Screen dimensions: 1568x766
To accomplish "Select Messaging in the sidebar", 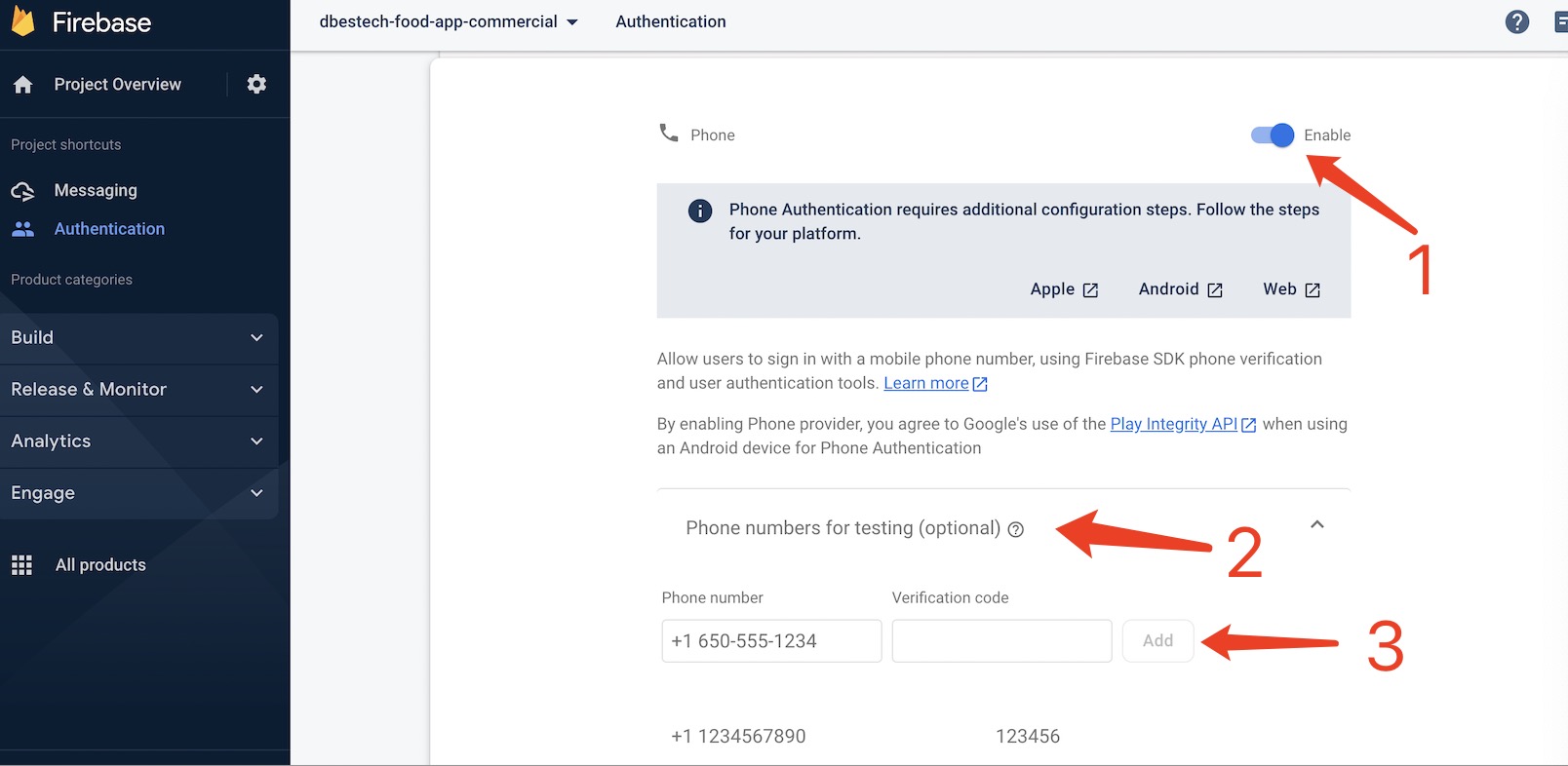I will tap(96, 191).
